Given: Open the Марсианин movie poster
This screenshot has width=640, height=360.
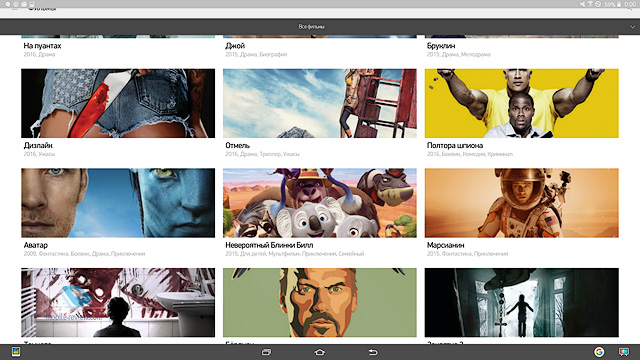Looking at the screenshot, I should tap(522, 203).
